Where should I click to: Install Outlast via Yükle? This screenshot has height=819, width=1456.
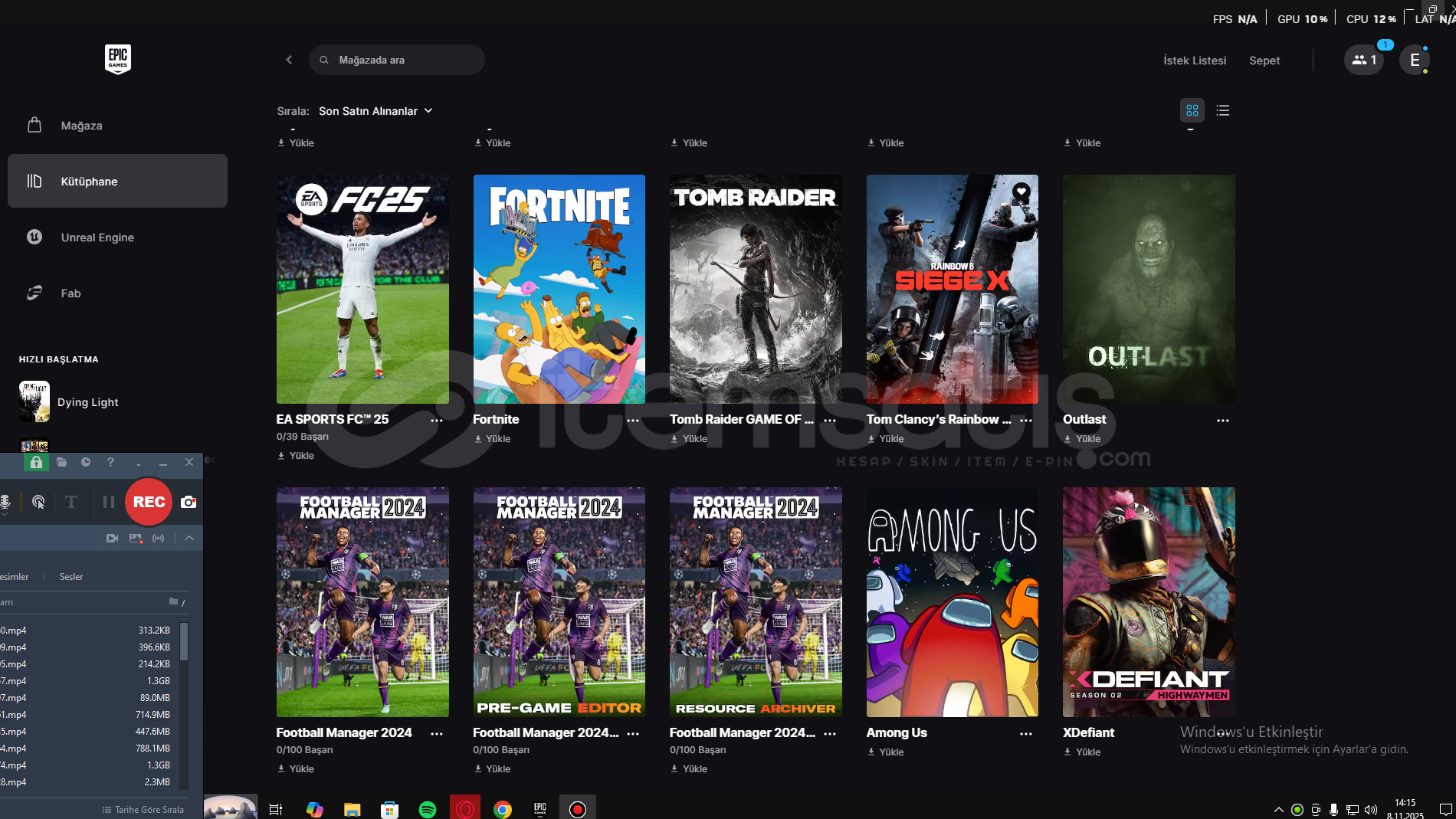click(x=1082, y=439)
